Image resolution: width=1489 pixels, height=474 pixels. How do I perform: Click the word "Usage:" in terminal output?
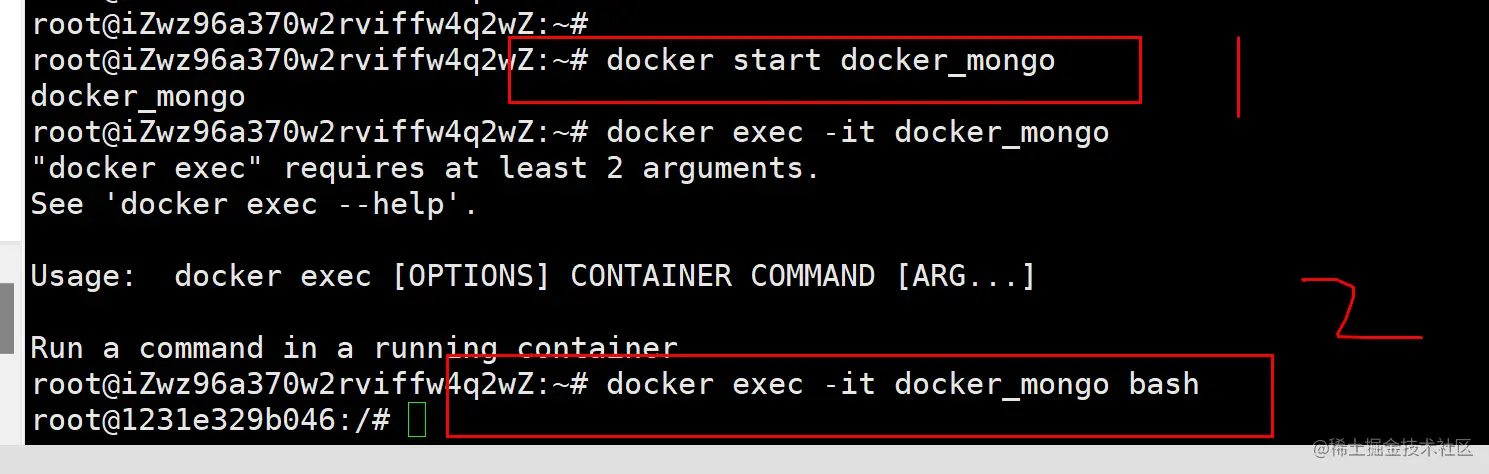point(84,276)
